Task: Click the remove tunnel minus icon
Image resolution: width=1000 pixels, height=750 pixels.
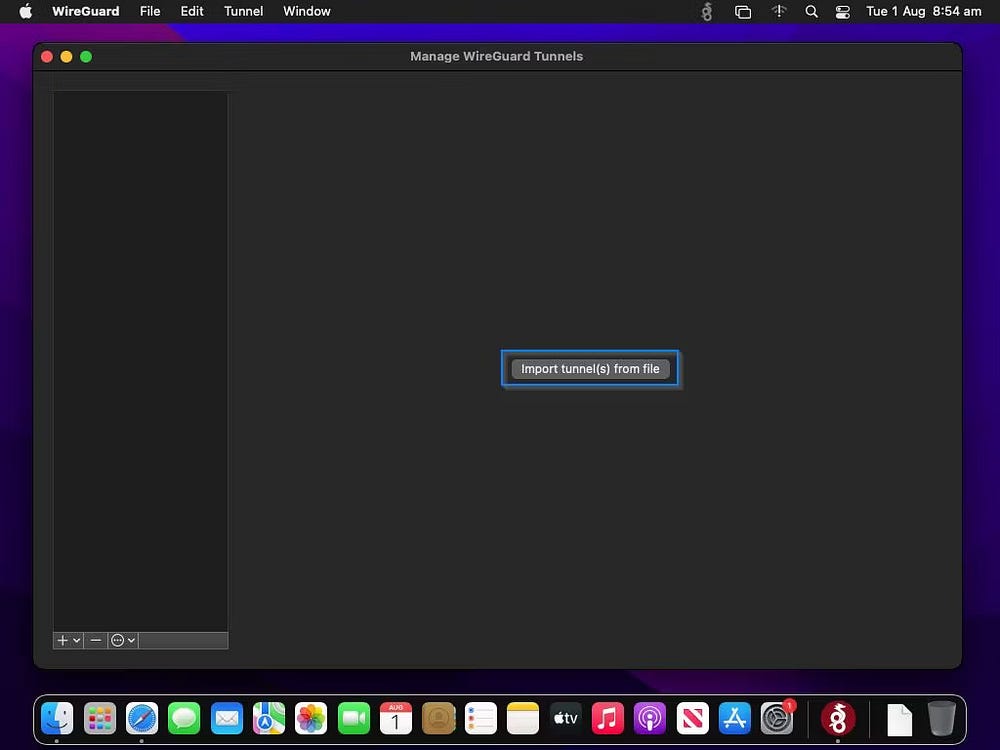Action: click(x=96, y=640)
